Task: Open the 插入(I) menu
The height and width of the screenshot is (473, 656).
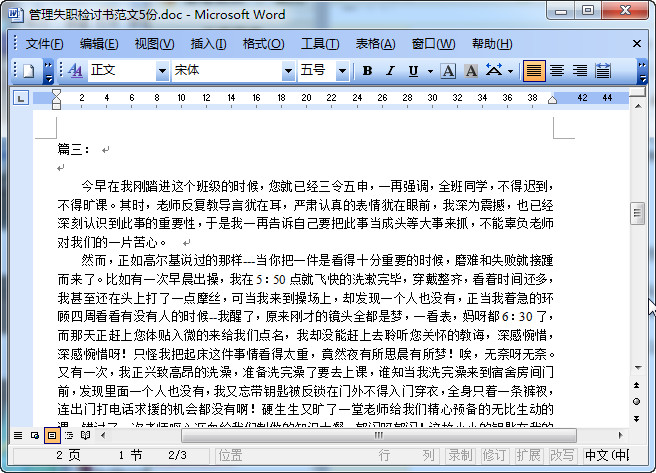Action: 208,43
